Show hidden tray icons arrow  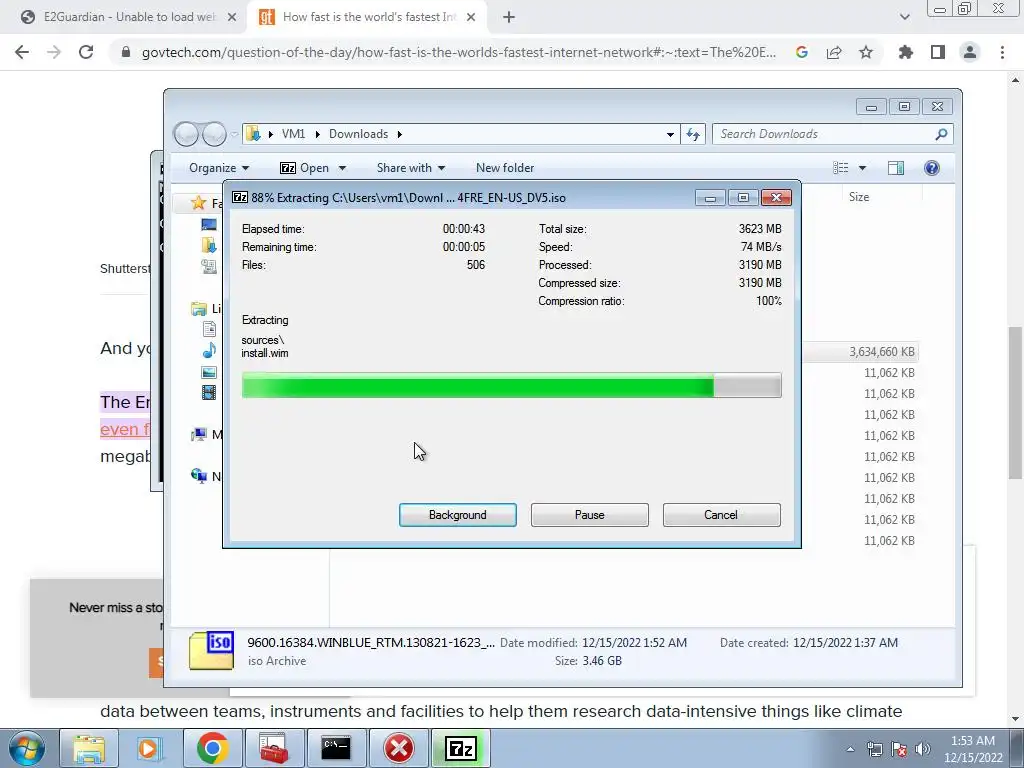pos(850,749)
